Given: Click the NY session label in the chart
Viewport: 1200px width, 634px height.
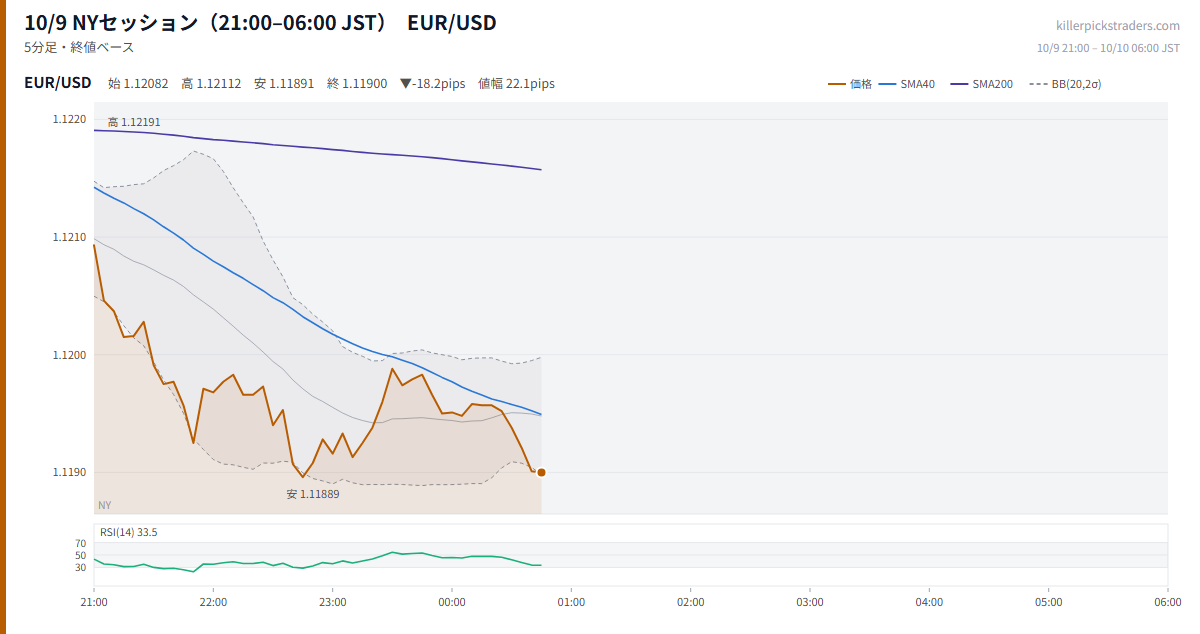Looking at the screenshot, I should 104,505.
